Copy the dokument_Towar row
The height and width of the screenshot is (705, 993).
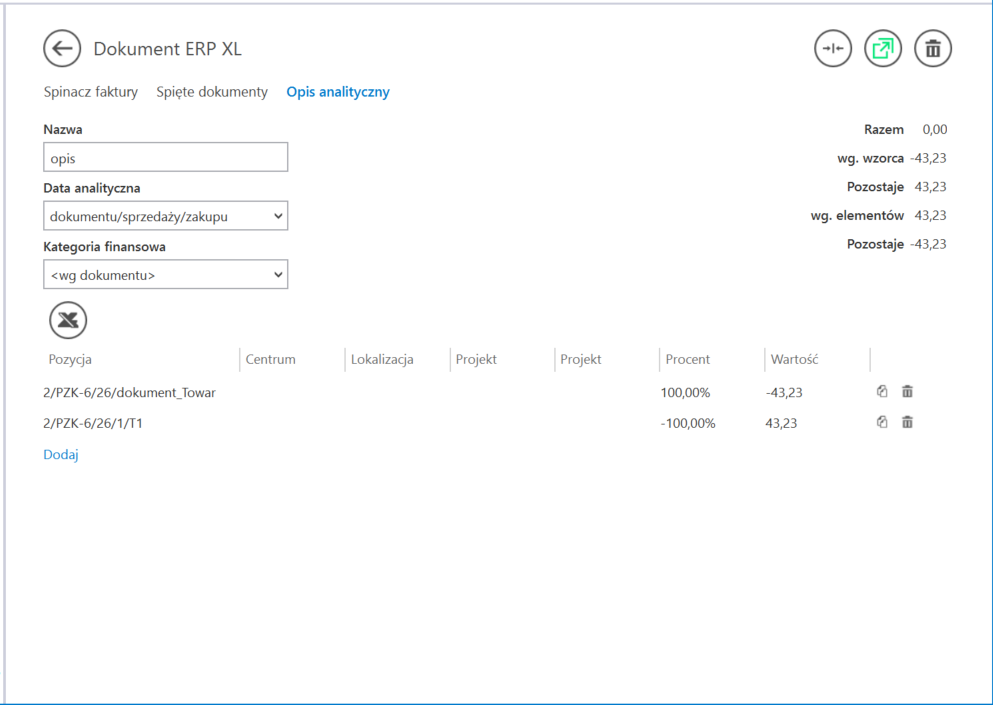tap(882, 392)
